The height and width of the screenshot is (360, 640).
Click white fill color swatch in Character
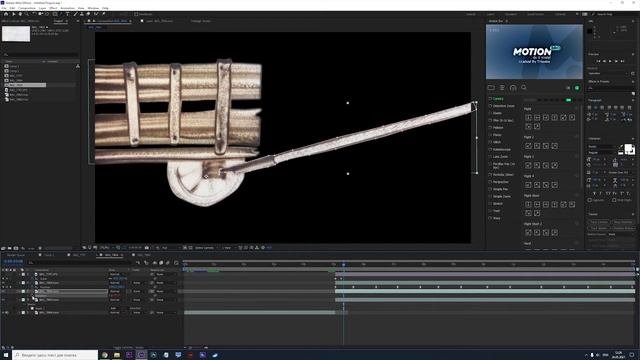tap(629, 148)
